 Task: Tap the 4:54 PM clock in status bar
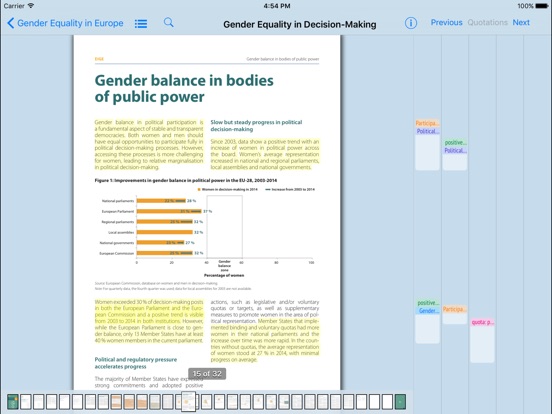pyautogui.click(x=277, y=6)
